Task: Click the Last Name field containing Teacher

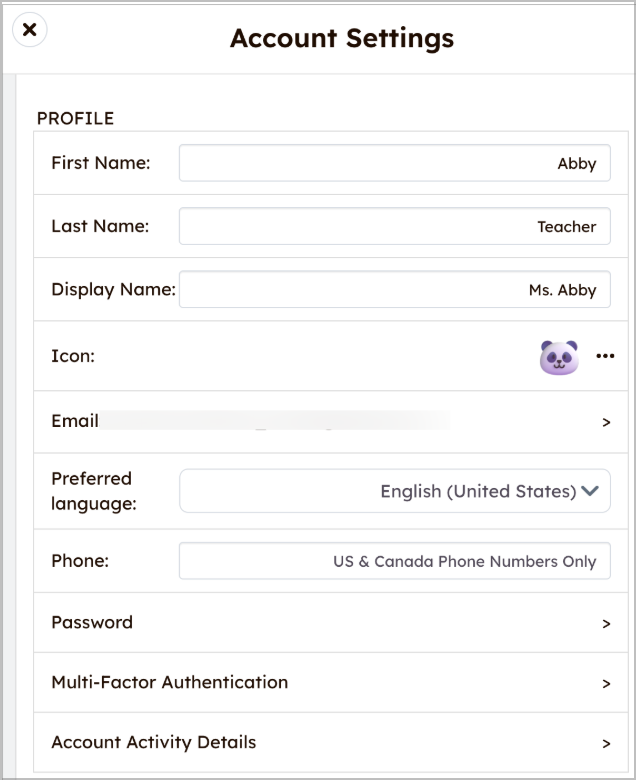Action: pyautogui.click(x=394, y=226)
